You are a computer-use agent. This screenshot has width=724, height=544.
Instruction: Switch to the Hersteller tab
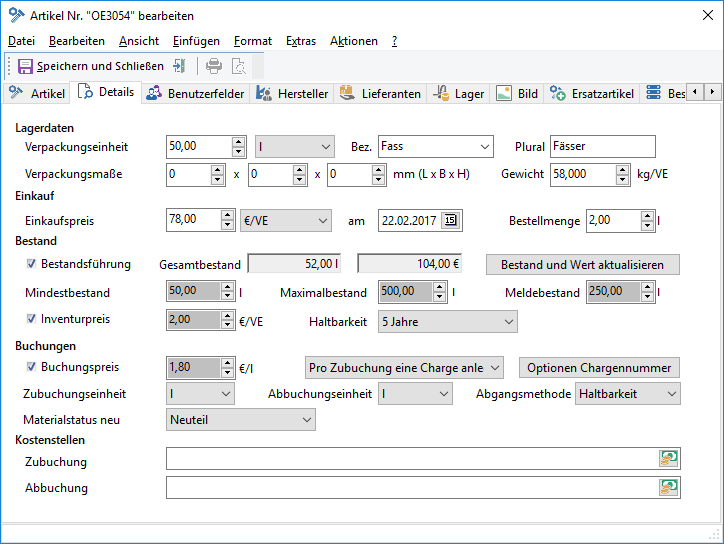pyautogui.click(x=292, y=94)
